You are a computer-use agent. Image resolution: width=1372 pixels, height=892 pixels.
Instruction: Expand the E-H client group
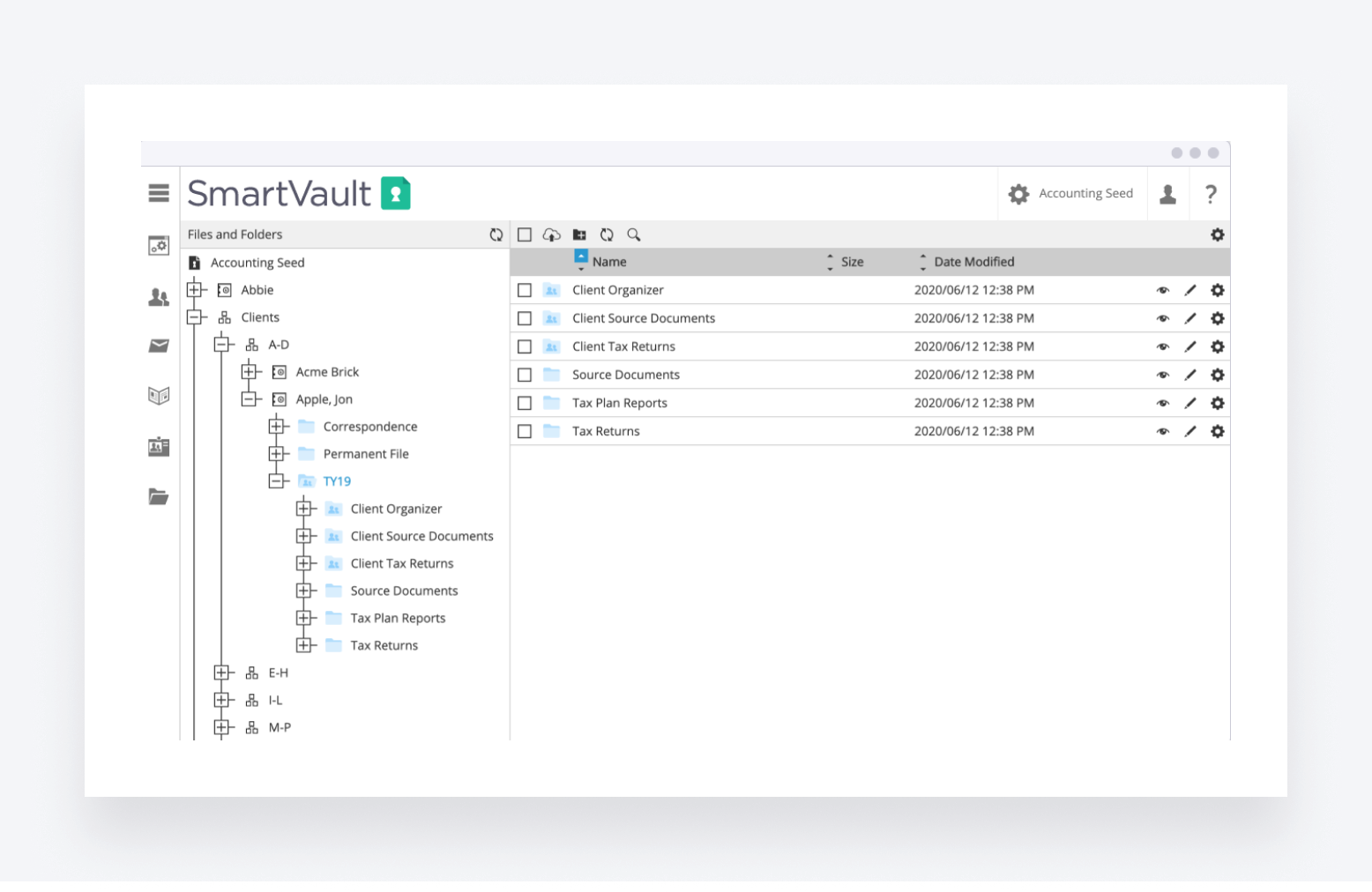click(222, 672)
